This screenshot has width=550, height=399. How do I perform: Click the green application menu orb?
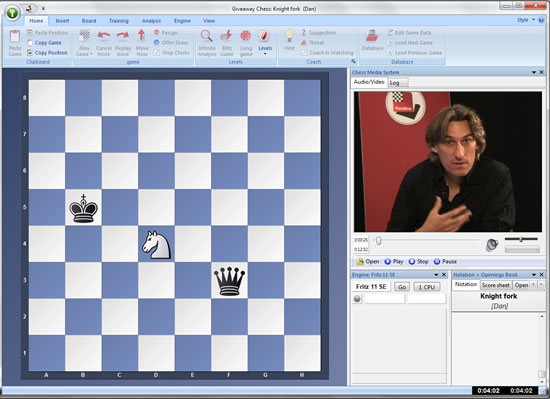pos(12,13)
